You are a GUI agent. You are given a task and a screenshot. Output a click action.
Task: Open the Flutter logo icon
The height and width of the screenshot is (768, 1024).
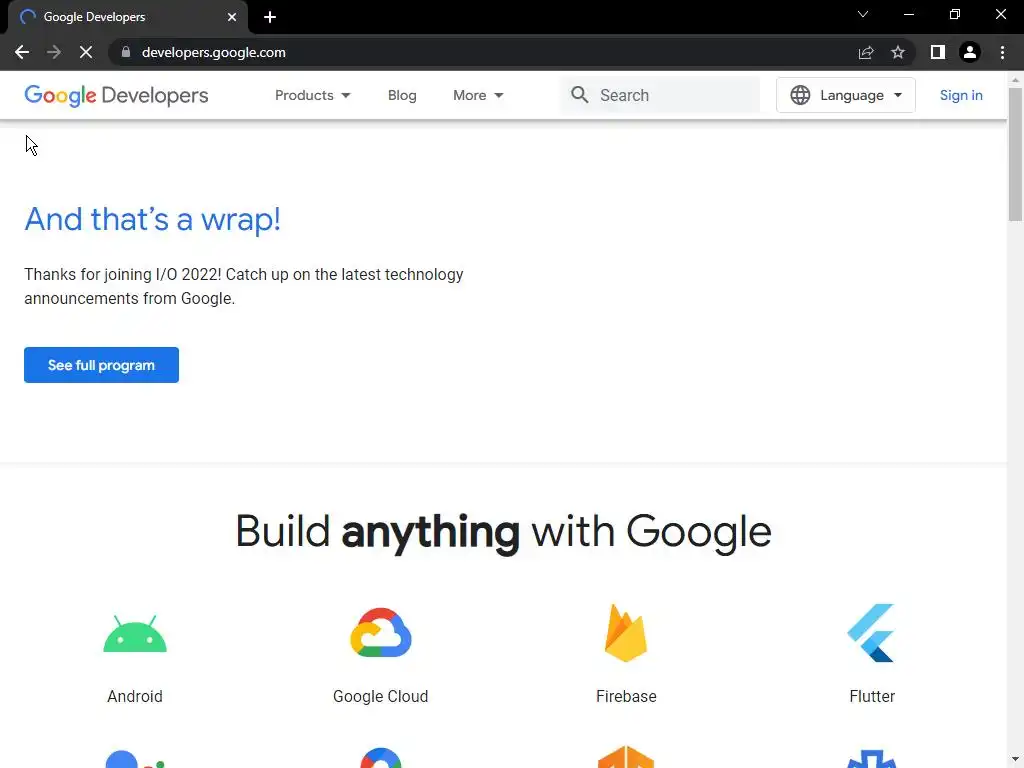(x=871, y=633)
